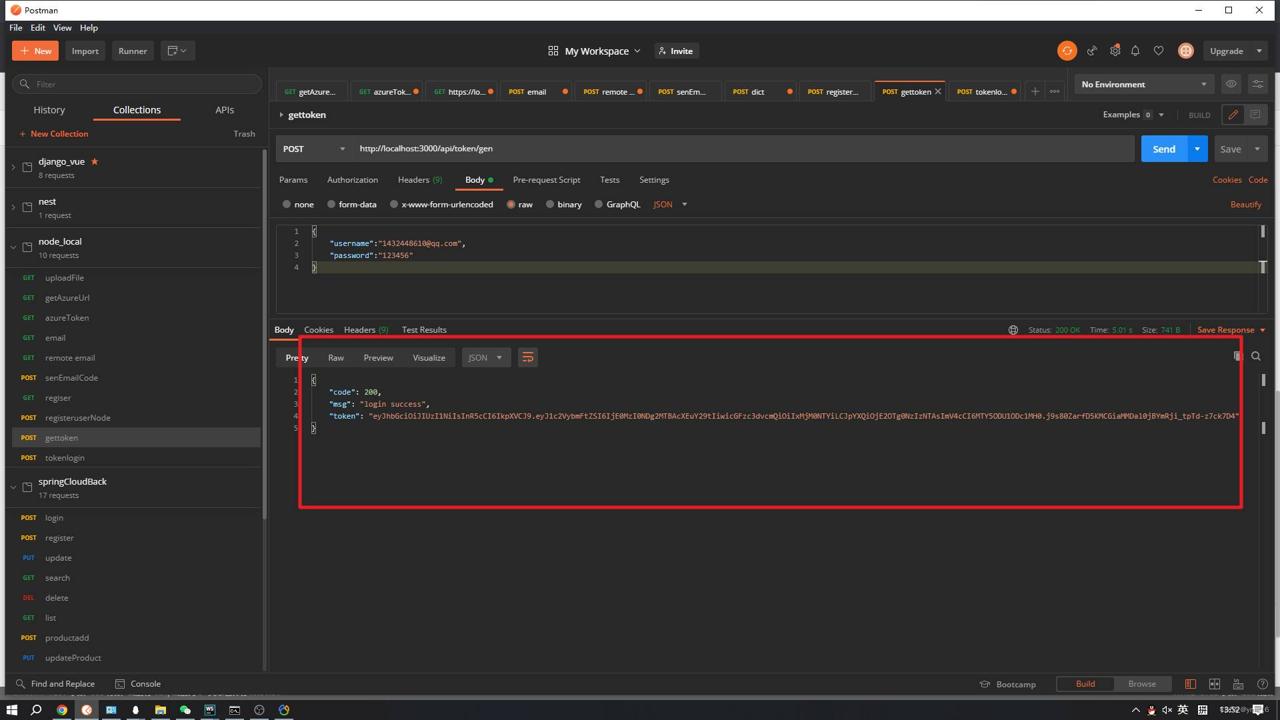Click New Collection link

click(x=54, y=134)
